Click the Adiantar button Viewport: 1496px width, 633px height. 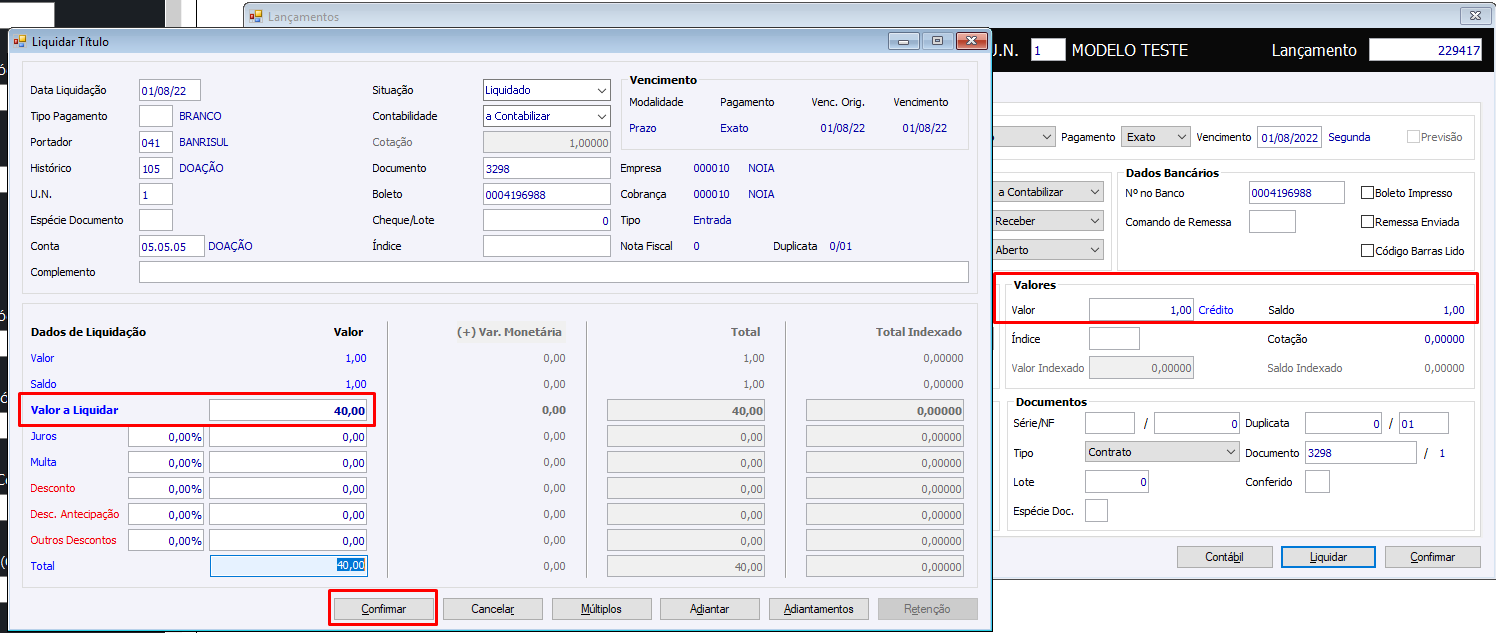point(710,609)
